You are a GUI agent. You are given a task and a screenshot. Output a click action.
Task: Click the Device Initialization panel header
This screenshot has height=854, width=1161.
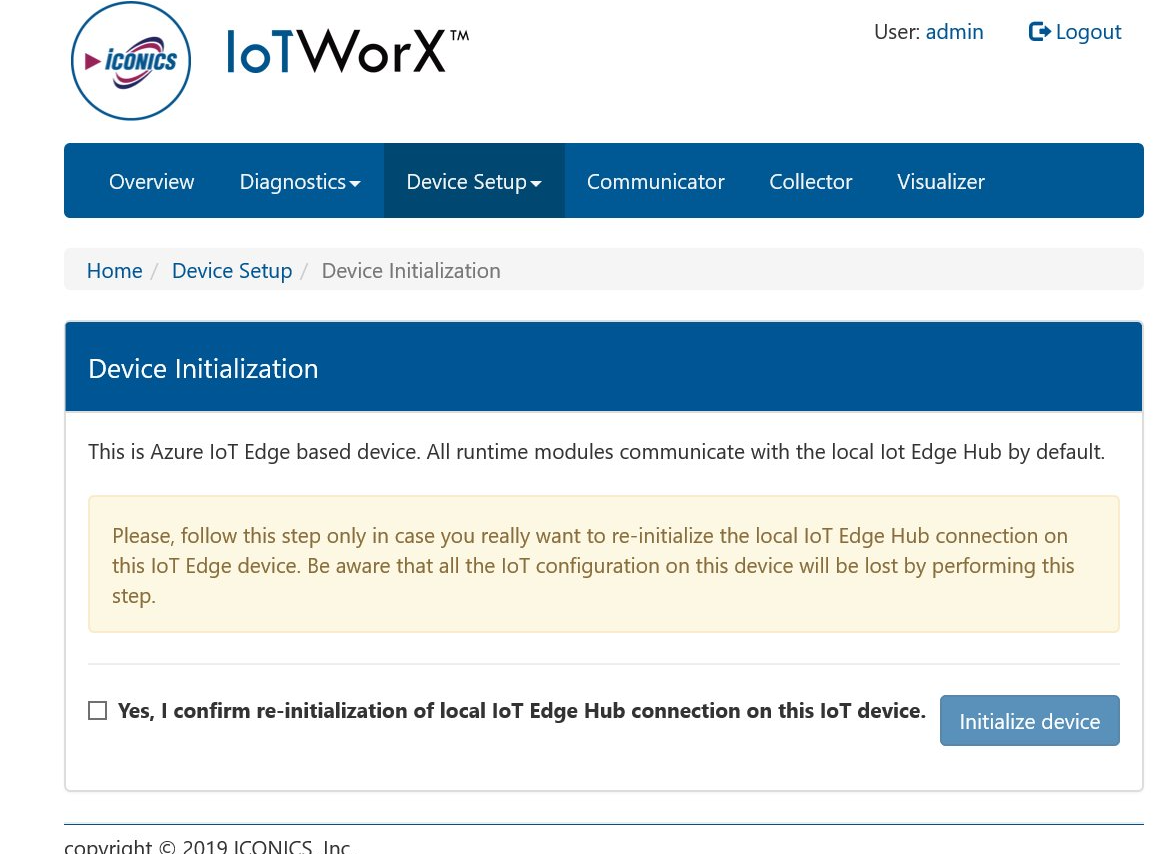(603, 368)
